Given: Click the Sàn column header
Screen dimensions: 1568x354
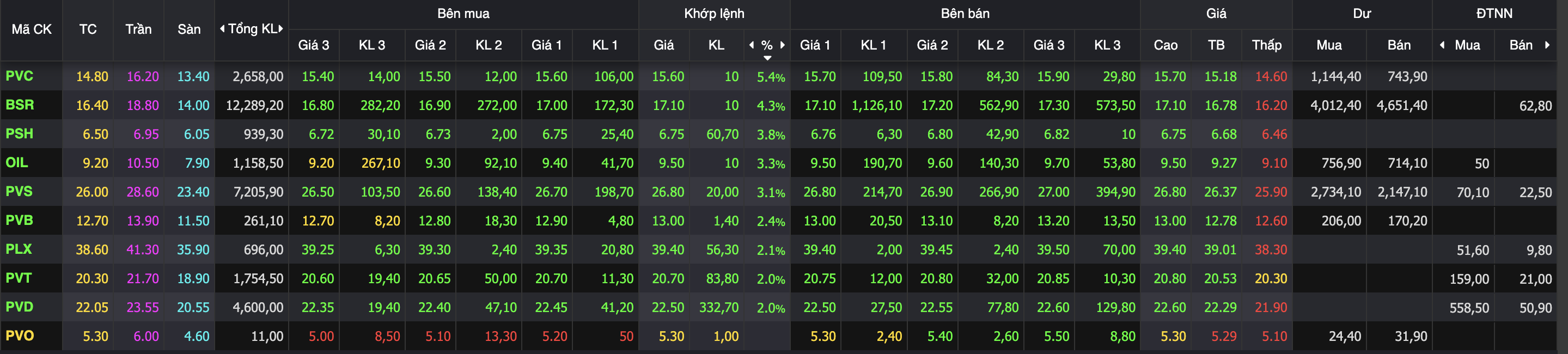Looking at the screenshot, I should click(188, 29).
